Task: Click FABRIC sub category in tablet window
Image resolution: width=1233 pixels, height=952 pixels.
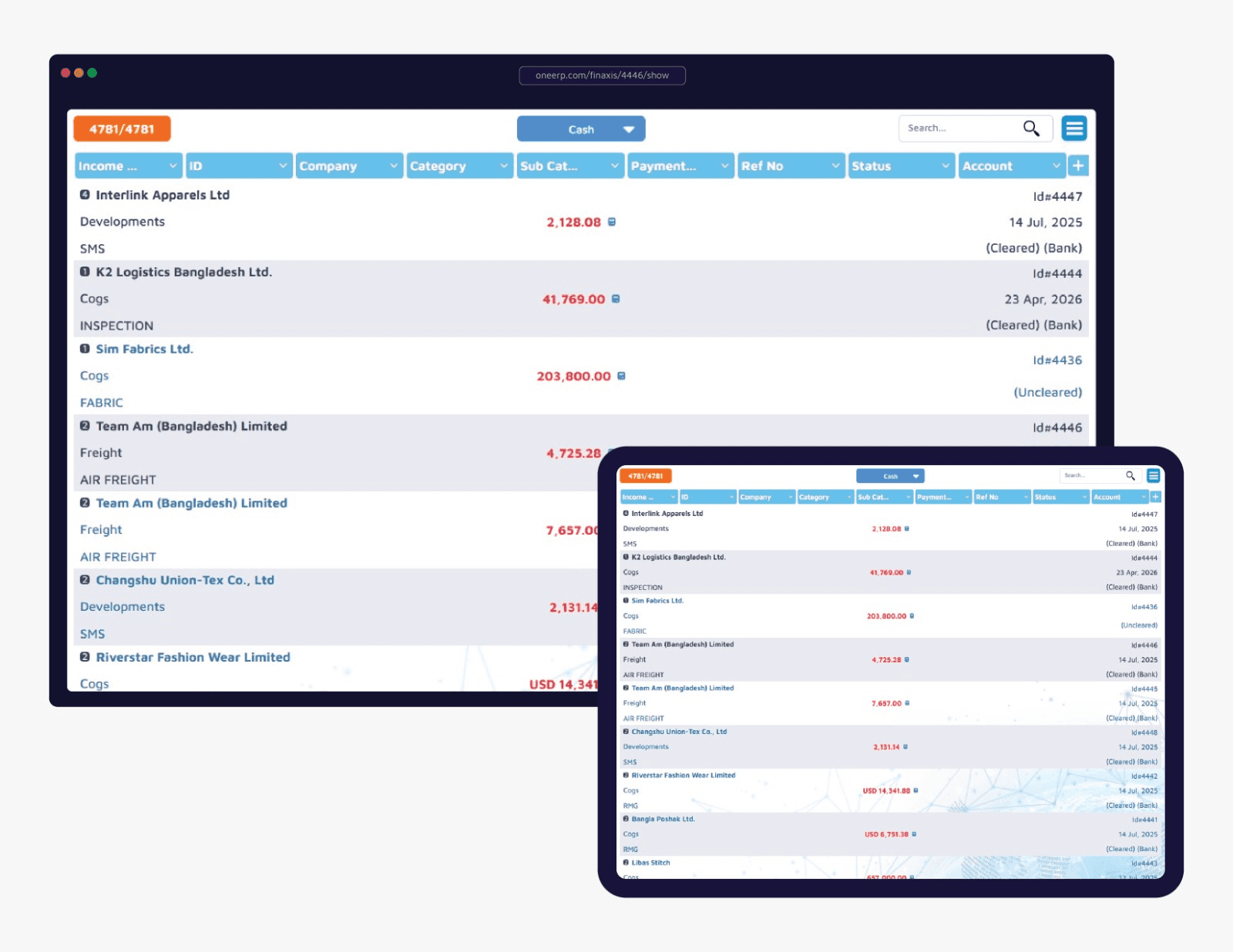Action: [634, 631]
